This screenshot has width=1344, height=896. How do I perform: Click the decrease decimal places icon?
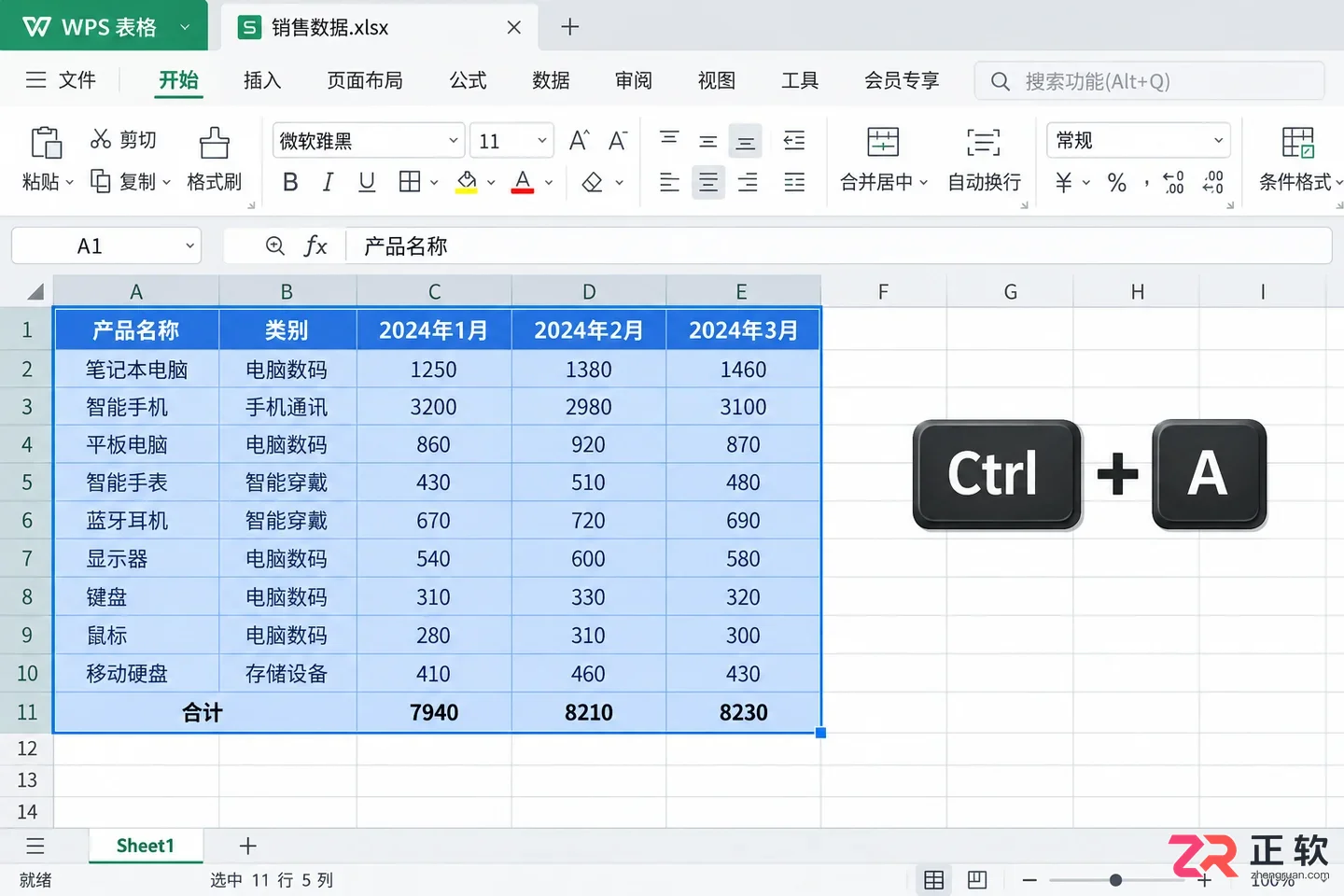pos(1212,182)
